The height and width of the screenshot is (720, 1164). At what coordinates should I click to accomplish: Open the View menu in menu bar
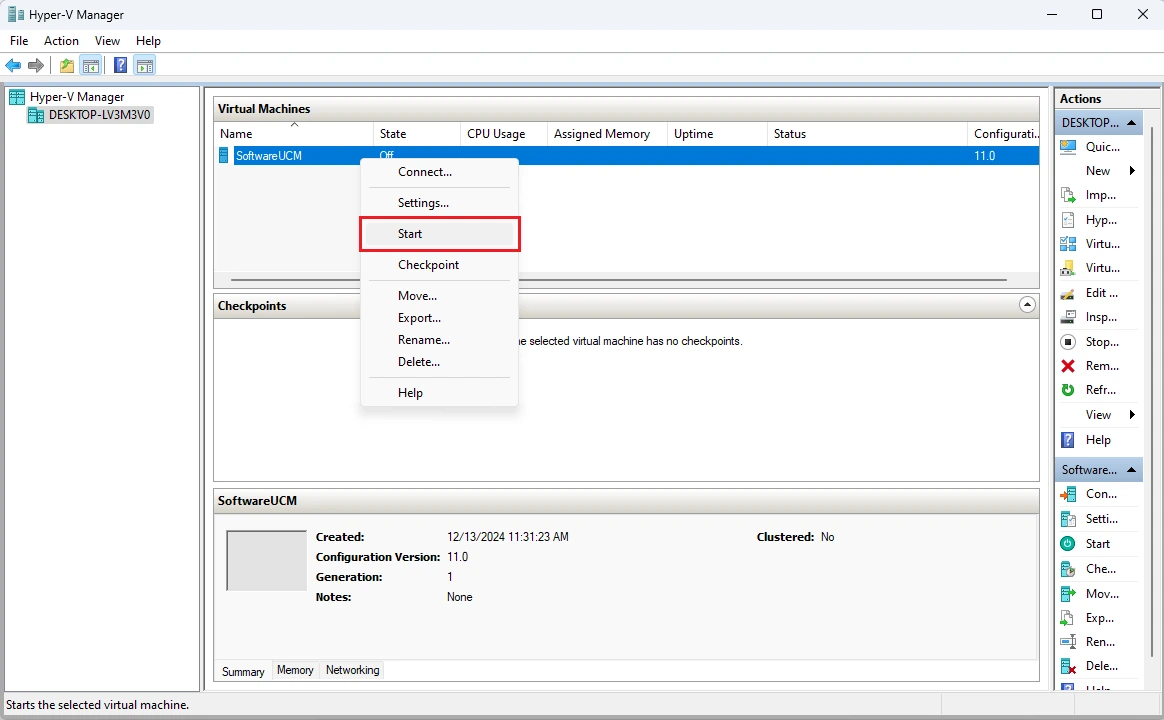pyautogui.click(x=107, y=41)
